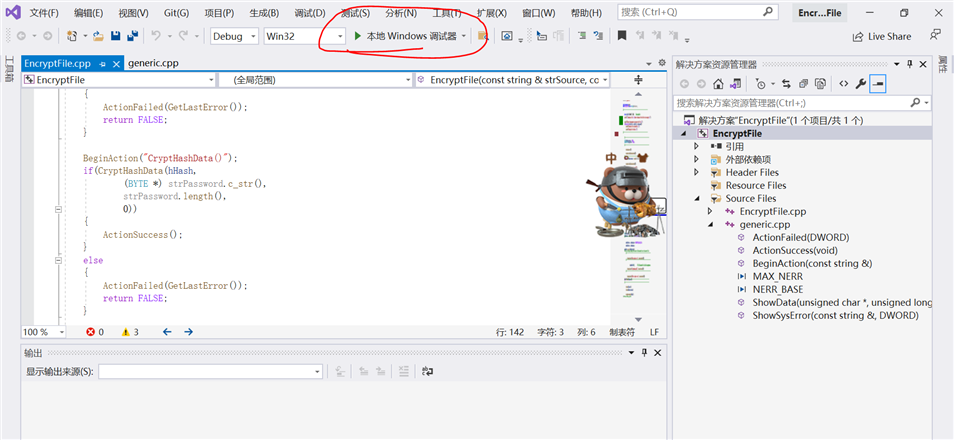Click the editor minimap scrollbar
This screenshot has height=440, width=954.
point(638,205)
